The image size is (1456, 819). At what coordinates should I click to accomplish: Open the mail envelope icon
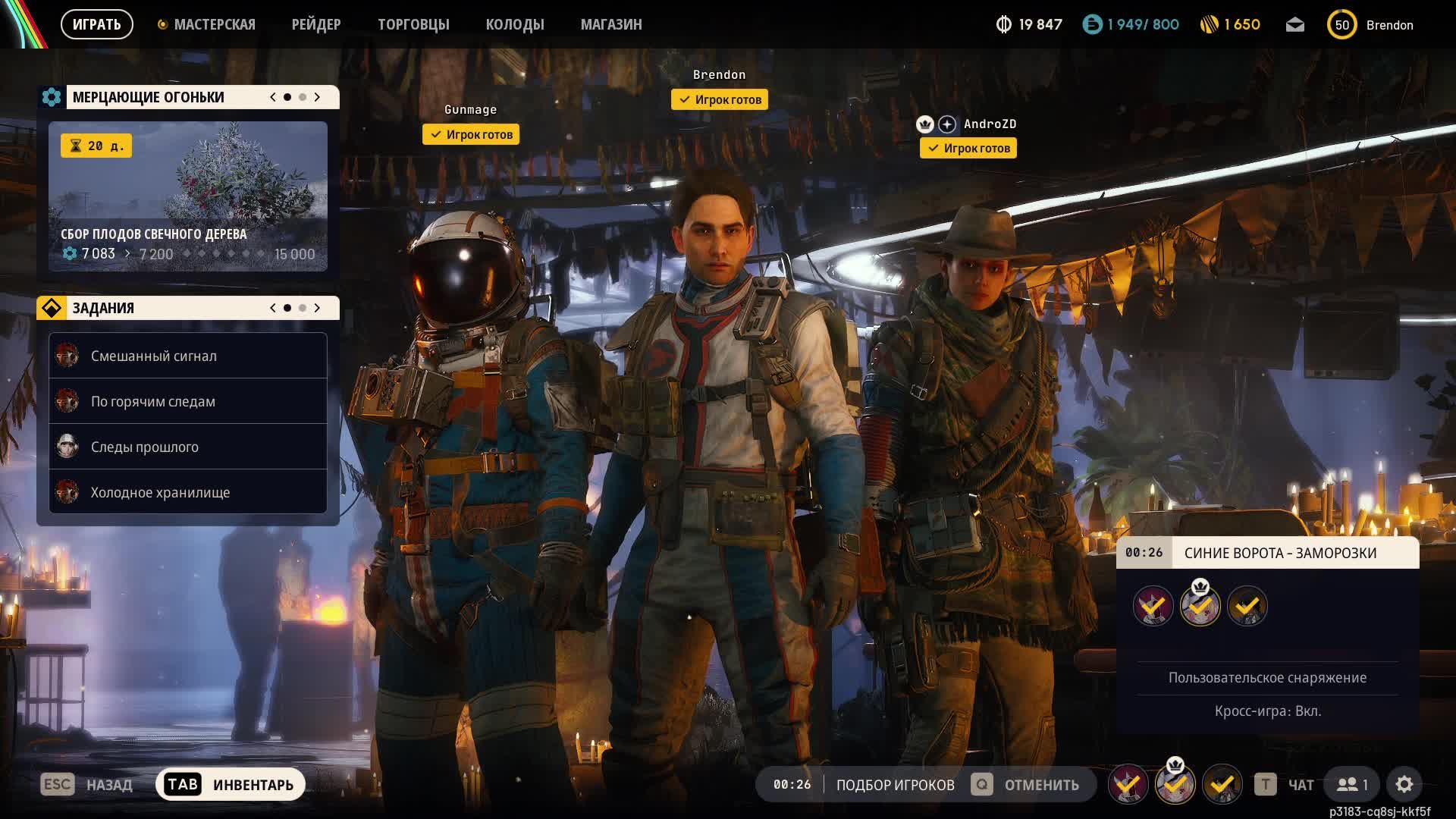pyautogui.click(x=1295, y=25)
